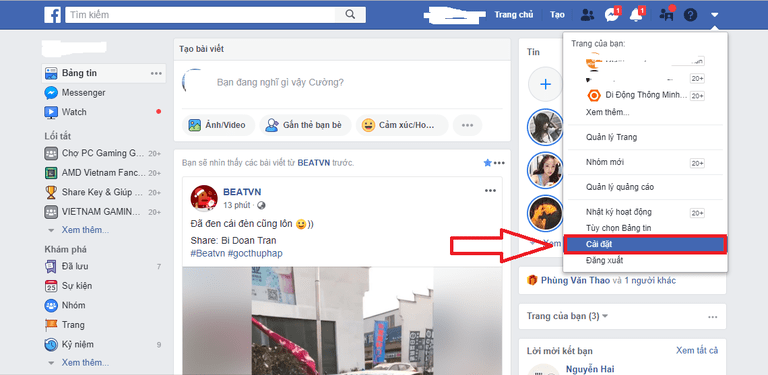Expand Trang của bạn (3) dropdown
768x375 pixels.
point(567,316)
